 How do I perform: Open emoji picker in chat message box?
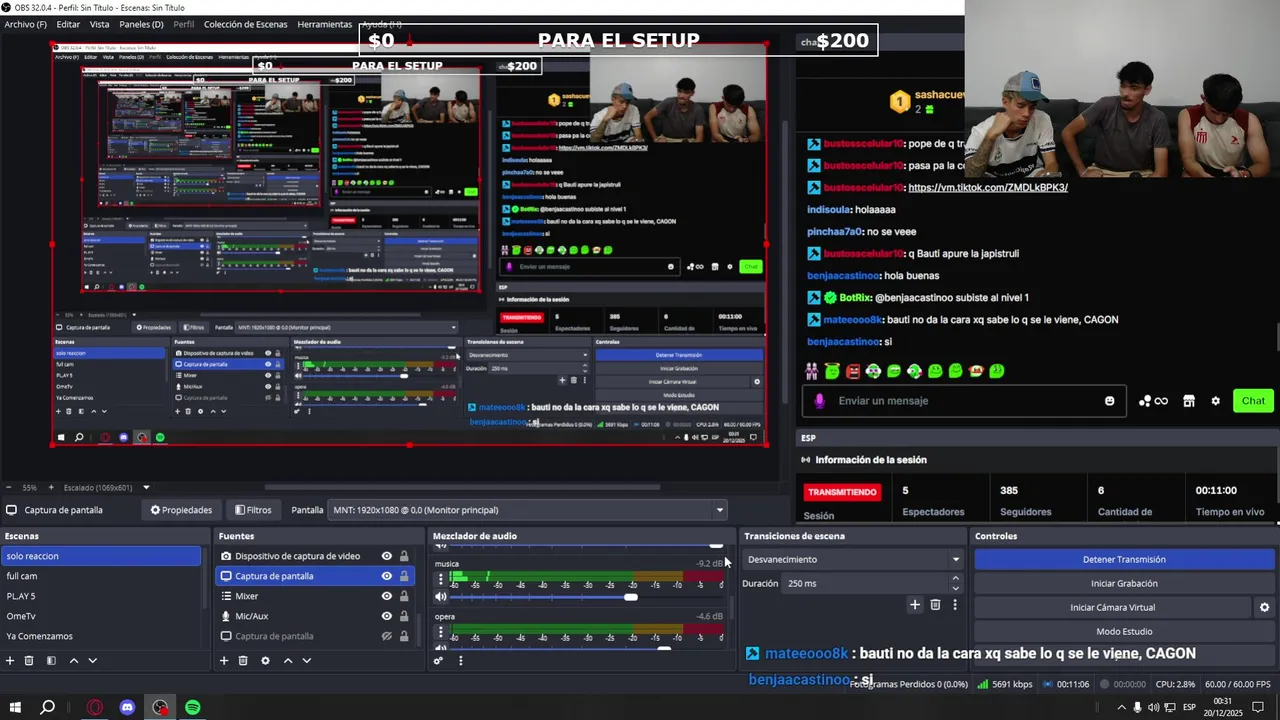tap(1109, 401)
